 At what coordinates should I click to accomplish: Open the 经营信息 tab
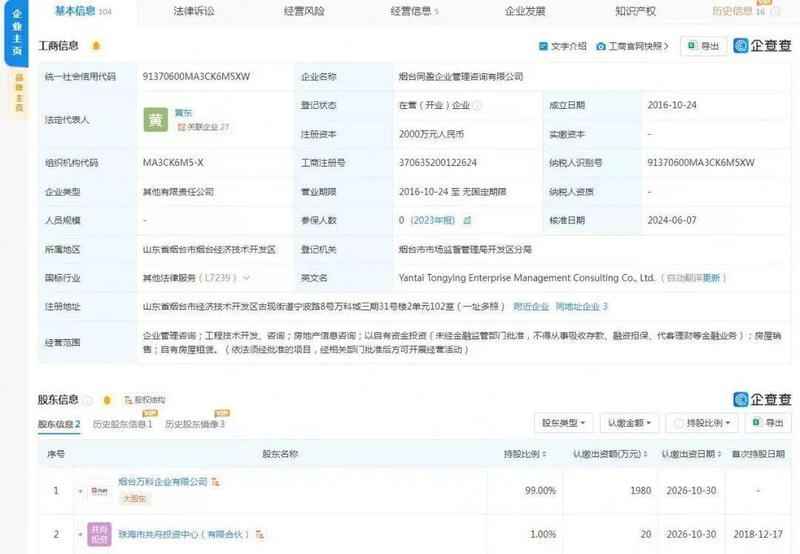pos(414,11)
